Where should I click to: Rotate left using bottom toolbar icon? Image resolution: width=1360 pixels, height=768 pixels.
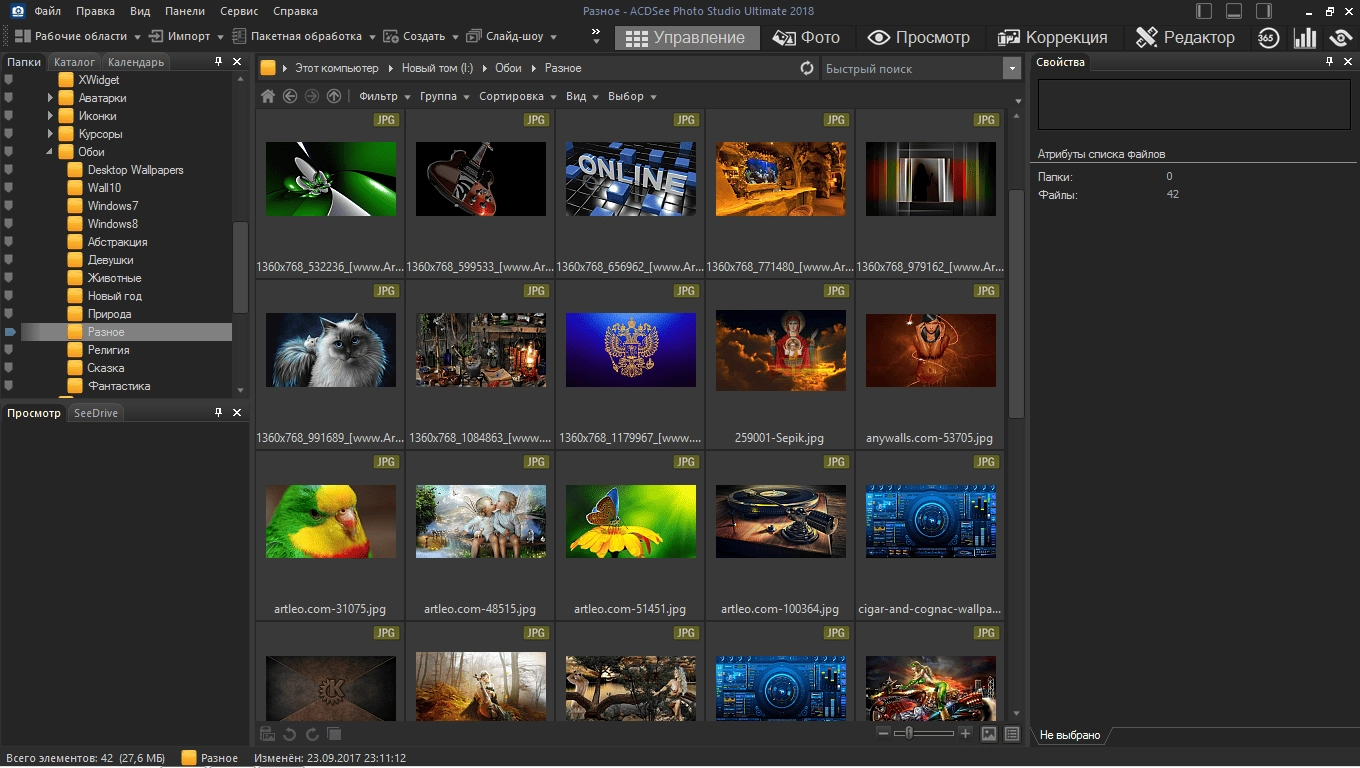click(x=289, y=734)
